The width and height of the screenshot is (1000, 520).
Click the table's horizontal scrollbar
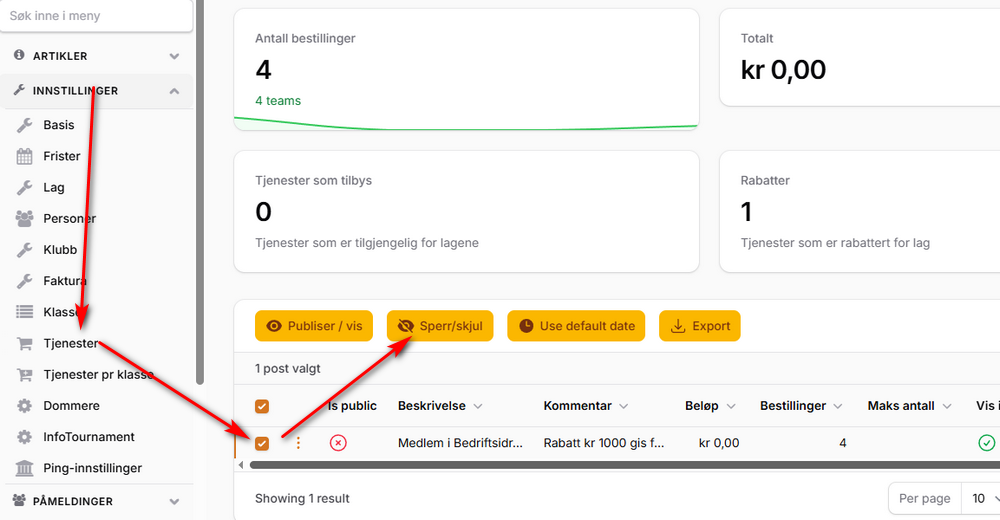click(x=600, y=464)
